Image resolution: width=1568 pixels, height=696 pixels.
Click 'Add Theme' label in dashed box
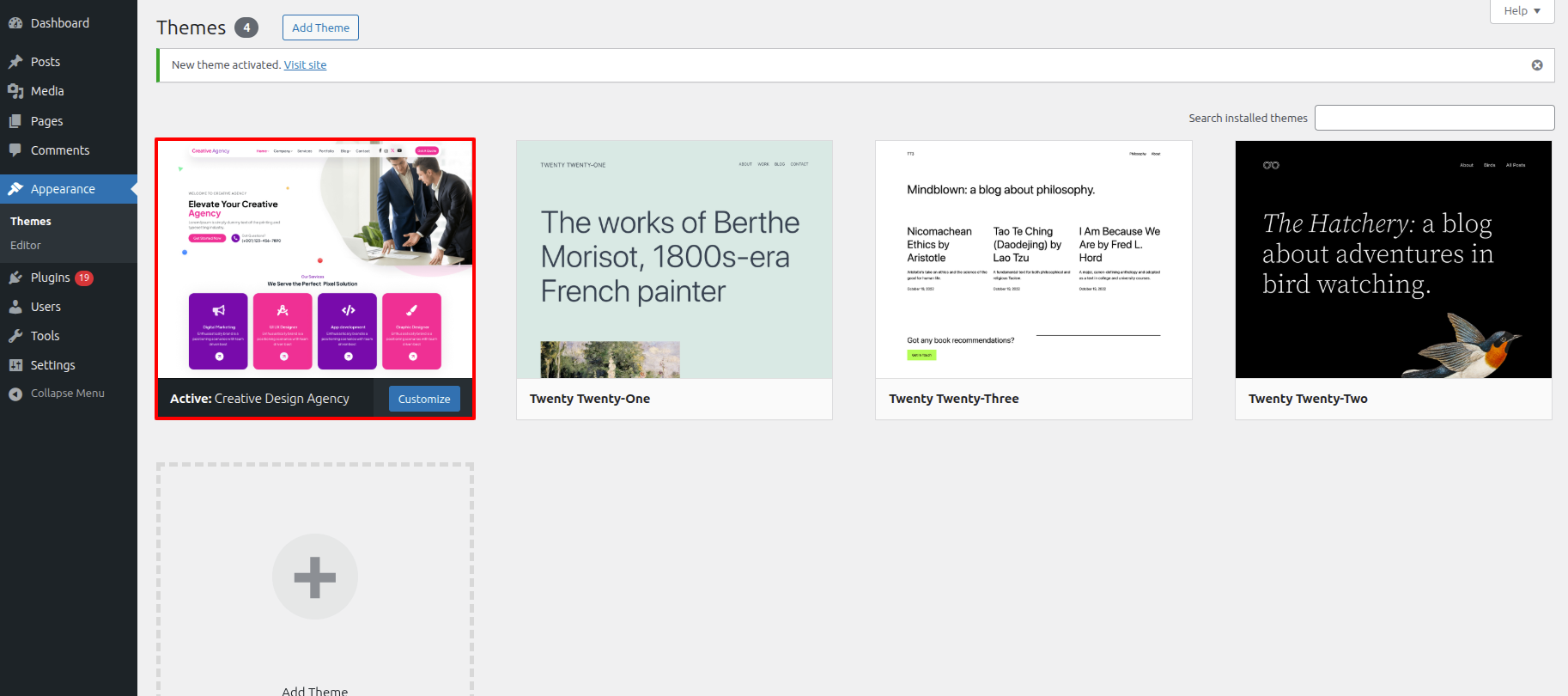coord(315,691)
